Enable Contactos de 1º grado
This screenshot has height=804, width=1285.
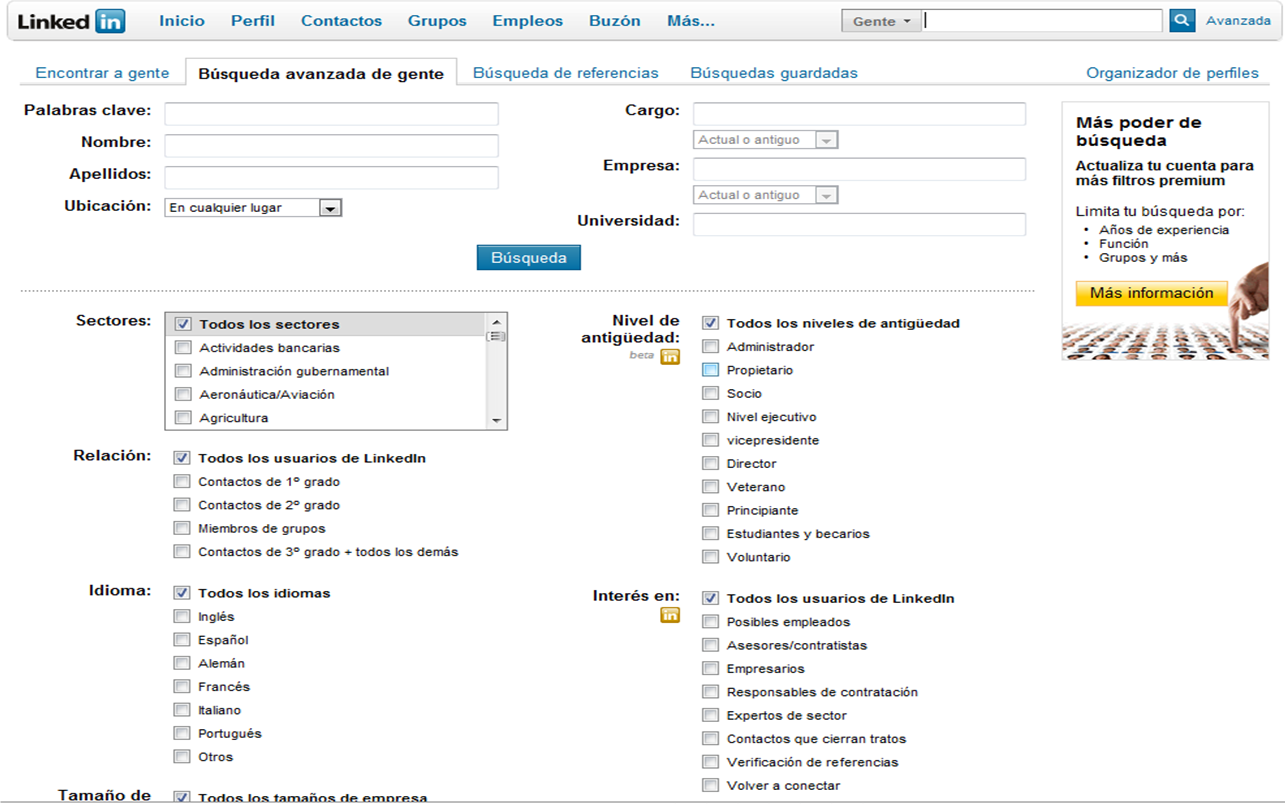182,482
